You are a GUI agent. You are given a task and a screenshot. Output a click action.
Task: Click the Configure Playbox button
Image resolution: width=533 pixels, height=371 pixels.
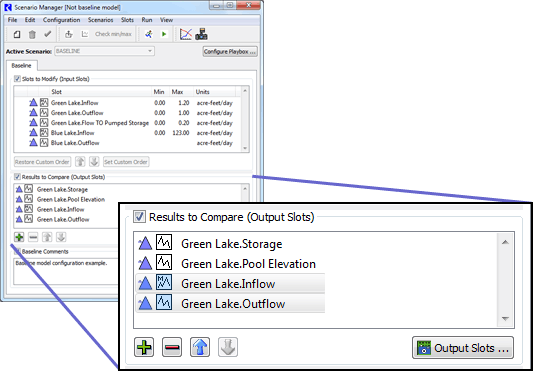(x=230, y=52)
